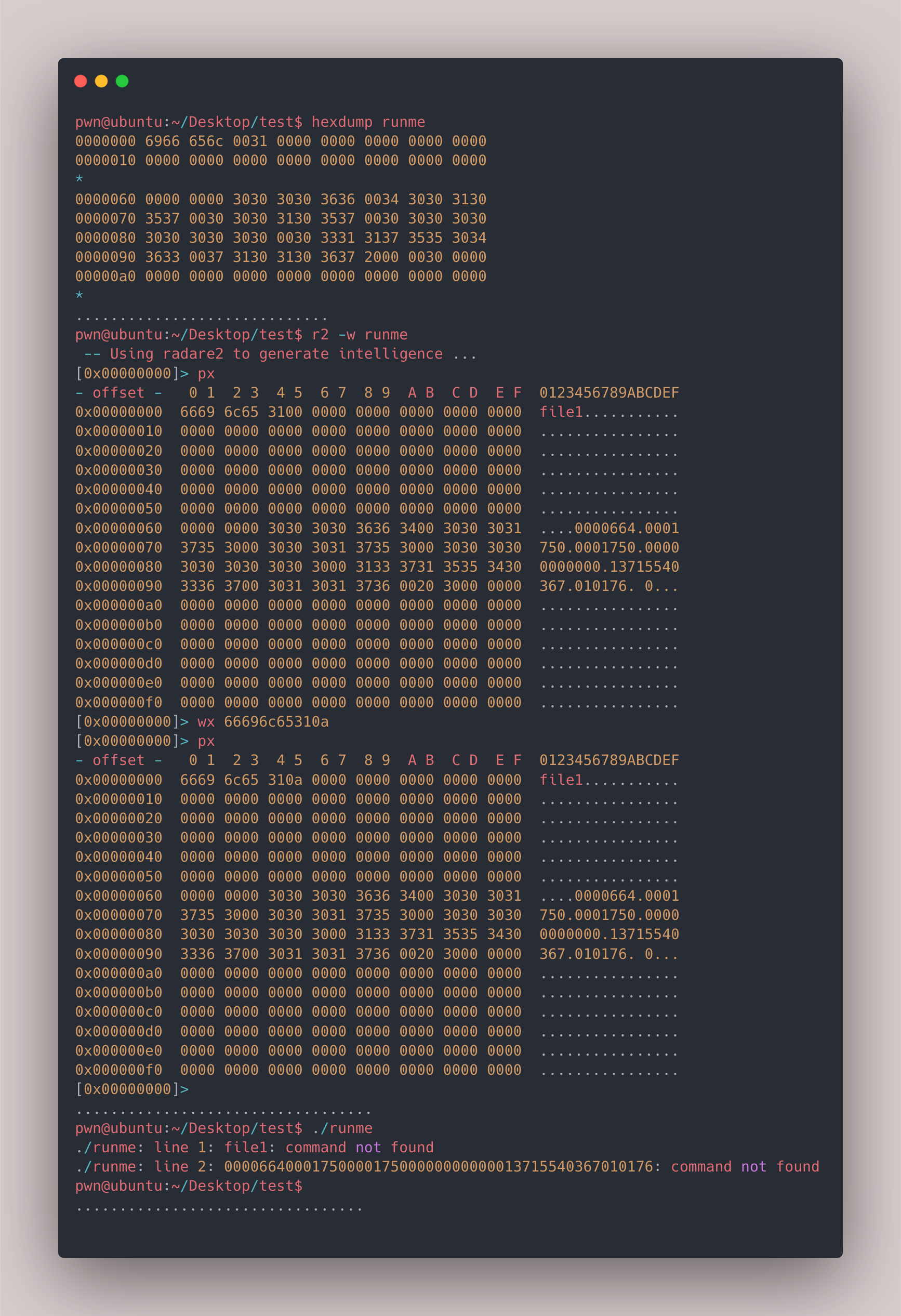Select the 'hexdump runme' command text
The width and height of the screenshot is (901, 1316).
368,122
